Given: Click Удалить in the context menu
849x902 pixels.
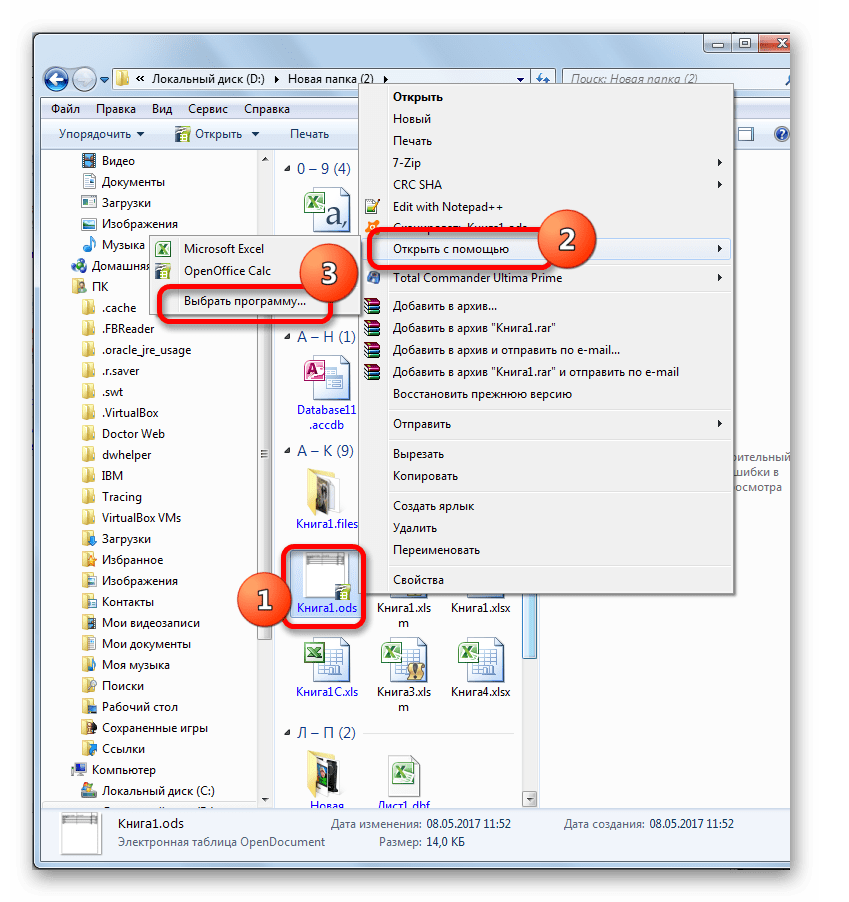Looking at the screenshot, I should point(415,528).
